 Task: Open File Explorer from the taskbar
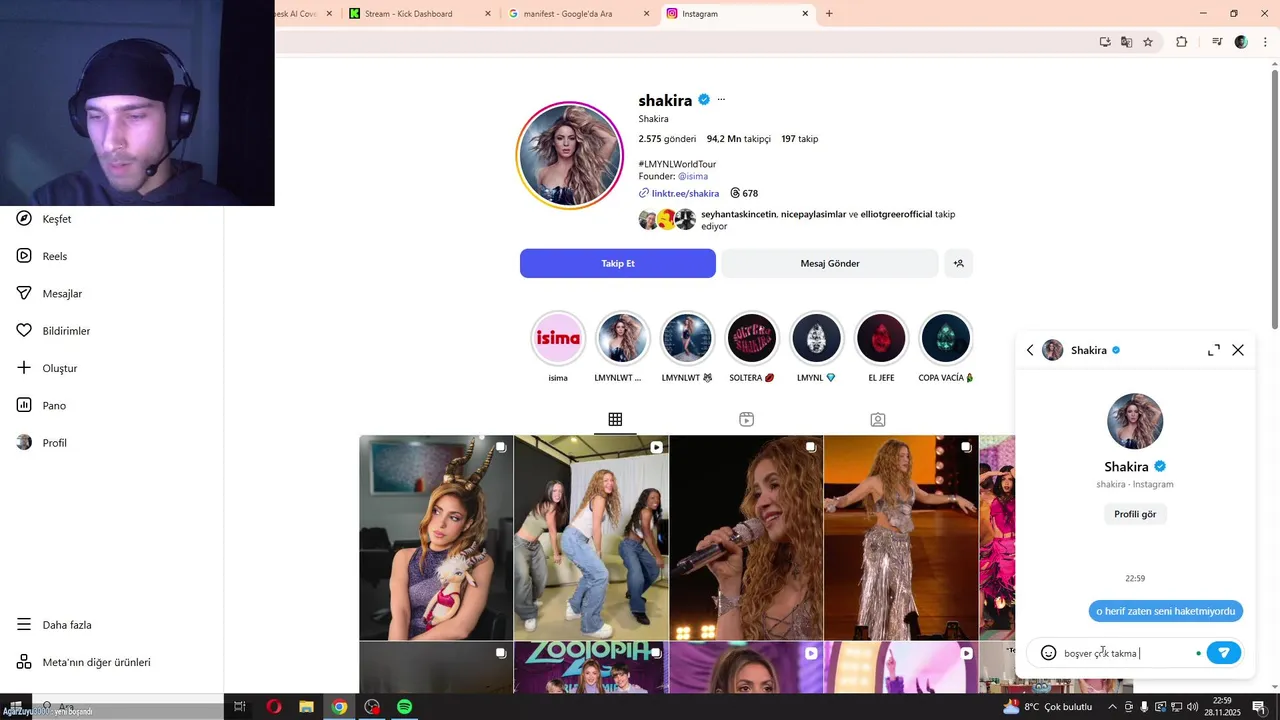point(307,707)
